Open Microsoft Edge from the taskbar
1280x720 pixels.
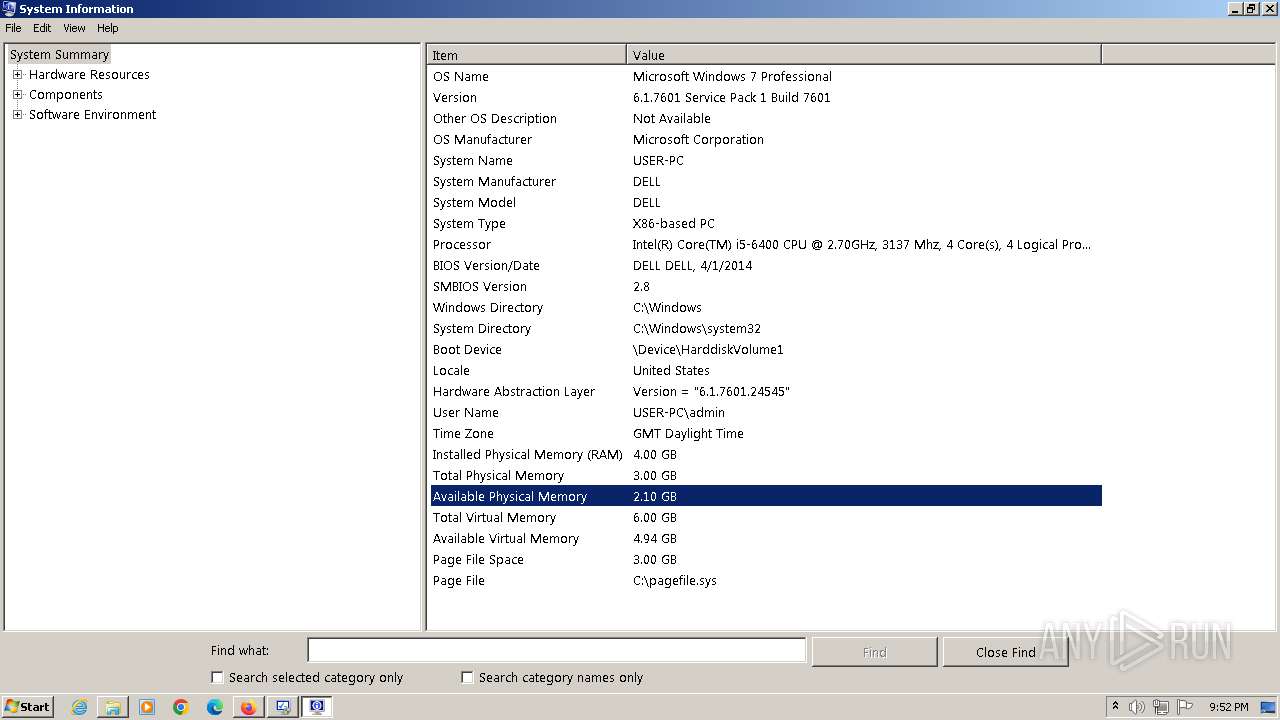pyautogui.click(x=215, y=707)
